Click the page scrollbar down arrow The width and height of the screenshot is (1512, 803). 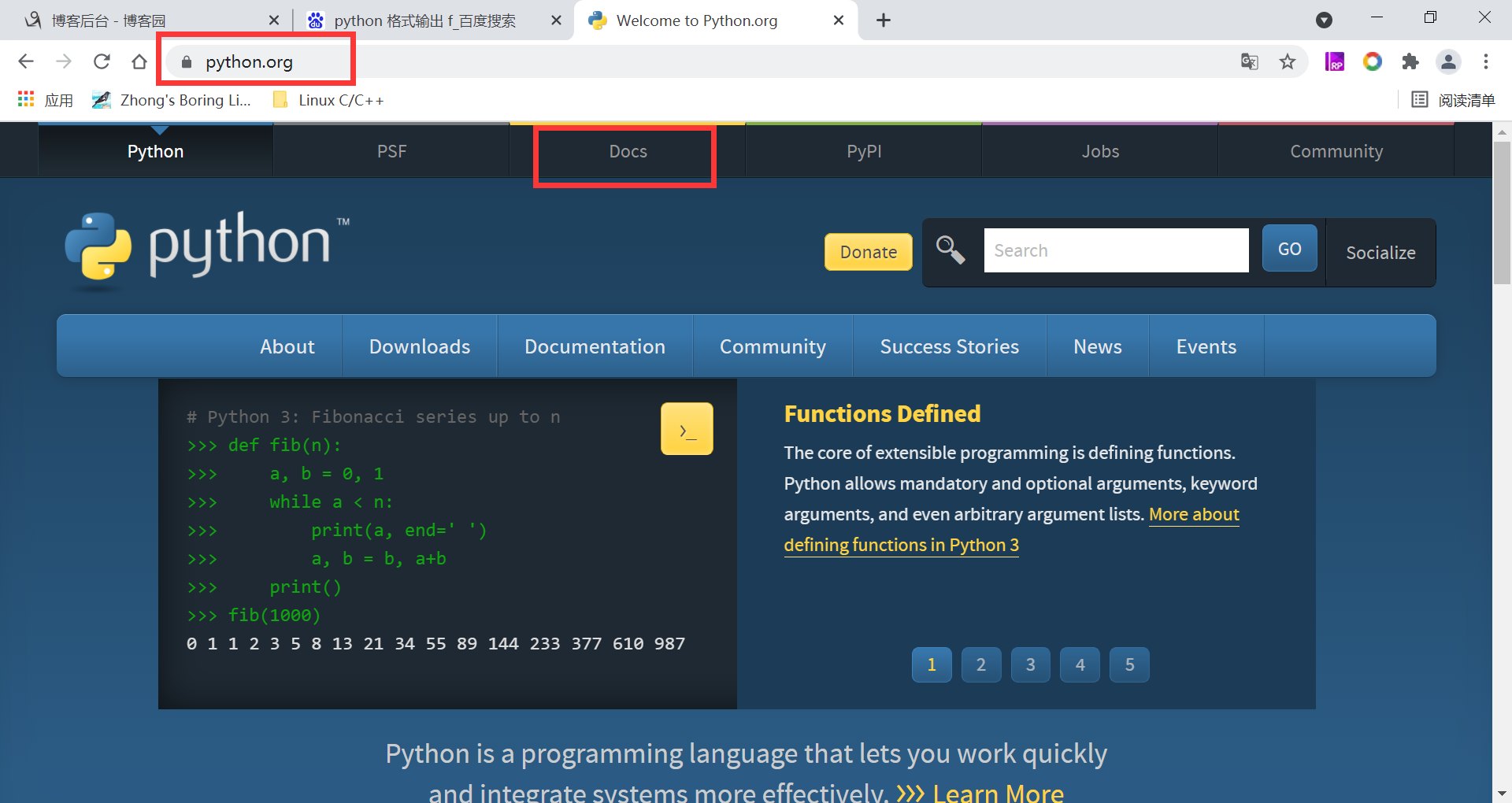(1502, 794)
